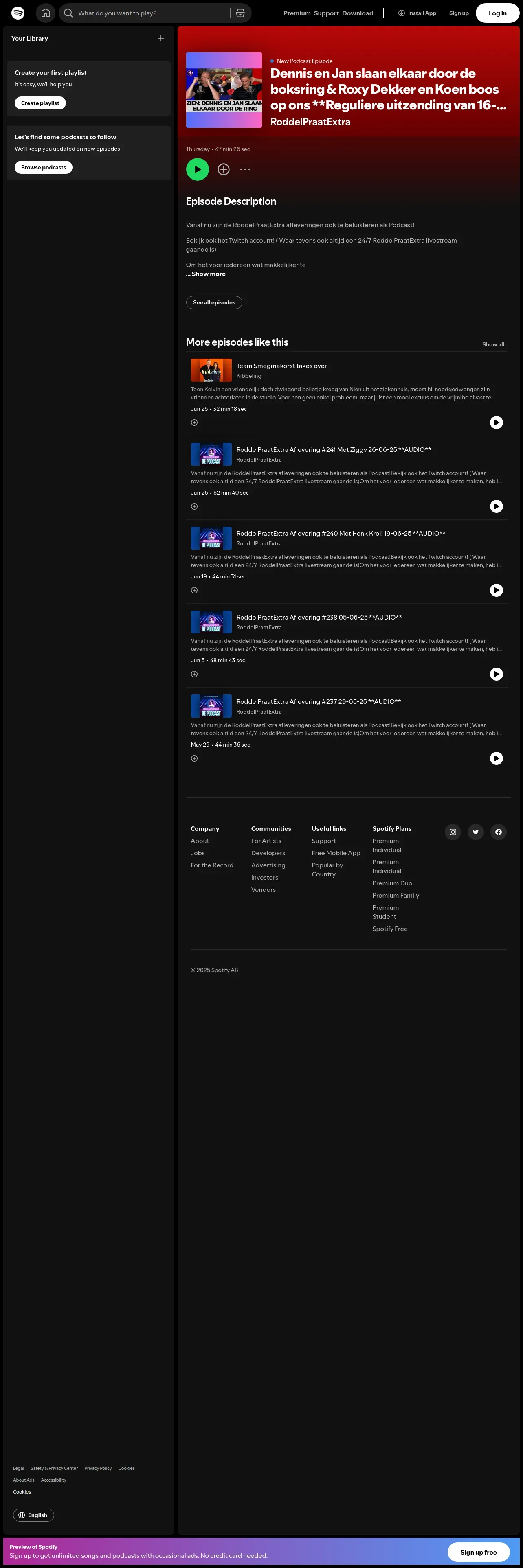Play RoddelPraatExtra Aflevering #241 episode
Image resolution: width=523 pixels, height=1568 pixels.
[x=497, y=506]
